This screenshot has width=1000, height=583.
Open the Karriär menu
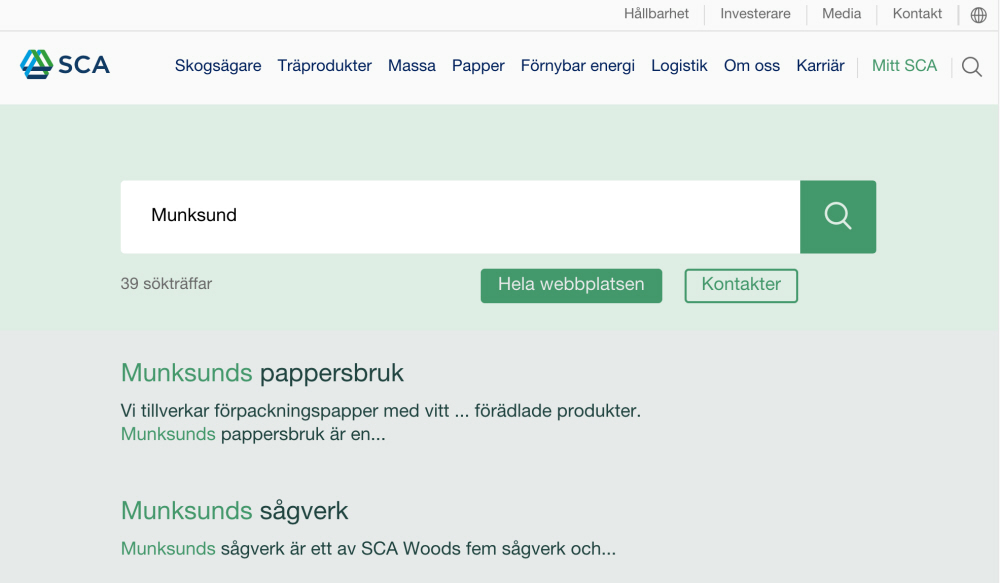click(x=820, y=66)
